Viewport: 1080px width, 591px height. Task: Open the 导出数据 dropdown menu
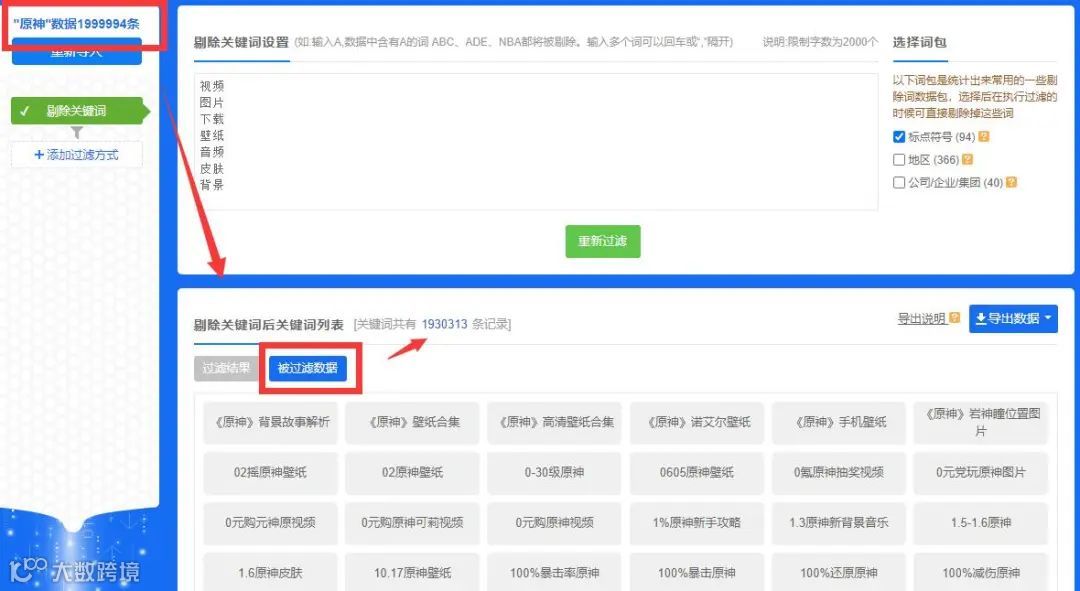(1048, 316)
